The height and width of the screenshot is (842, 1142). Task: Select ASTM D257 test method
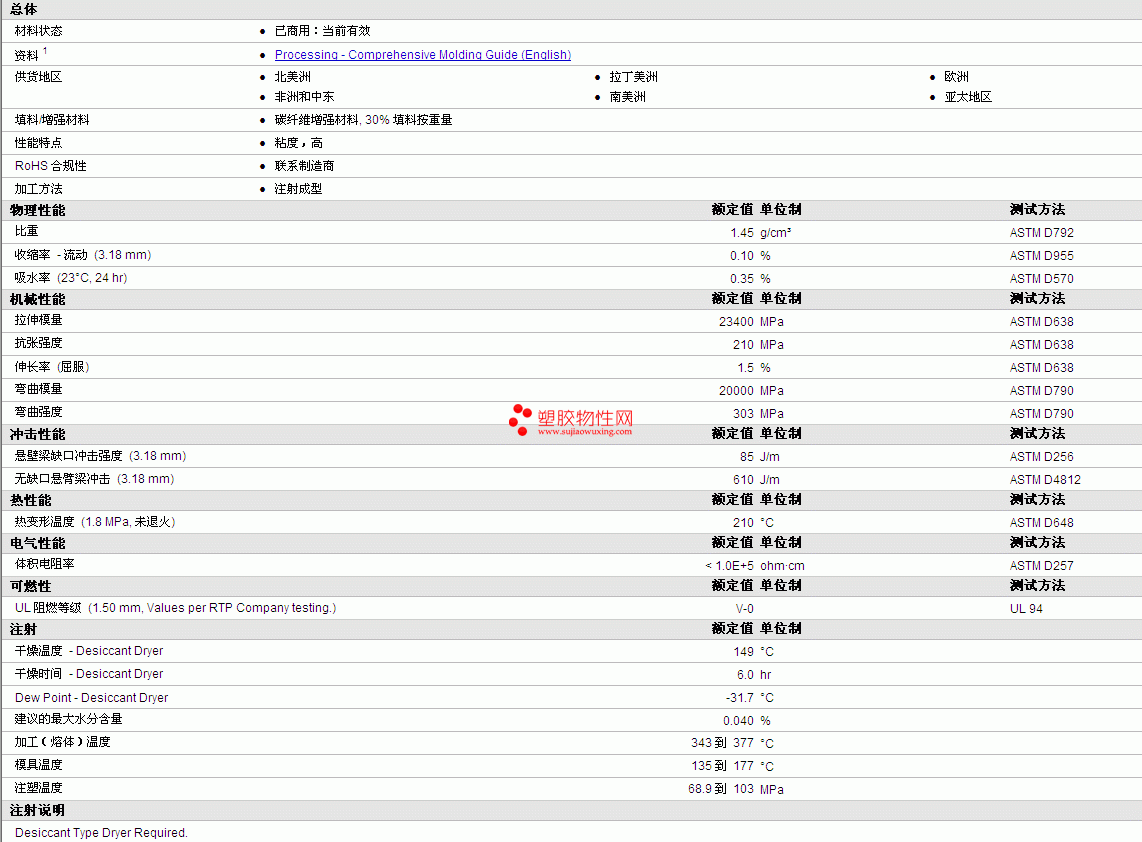pyautogui.click(x=1041, y=566)
